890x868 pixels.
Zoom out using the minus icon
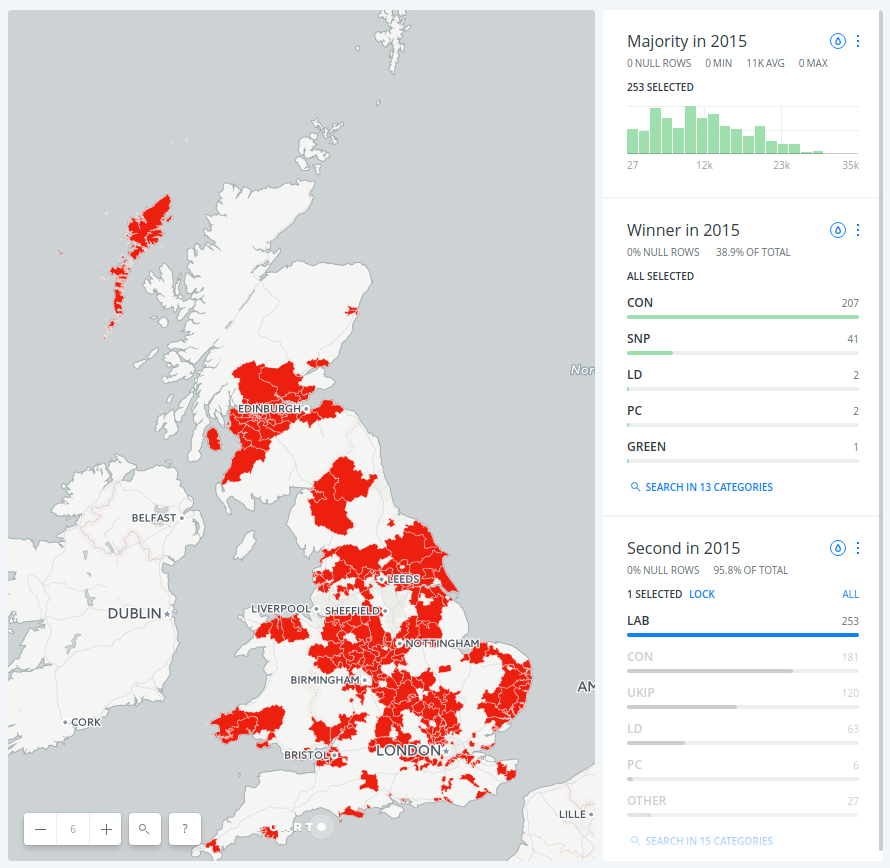40,829
